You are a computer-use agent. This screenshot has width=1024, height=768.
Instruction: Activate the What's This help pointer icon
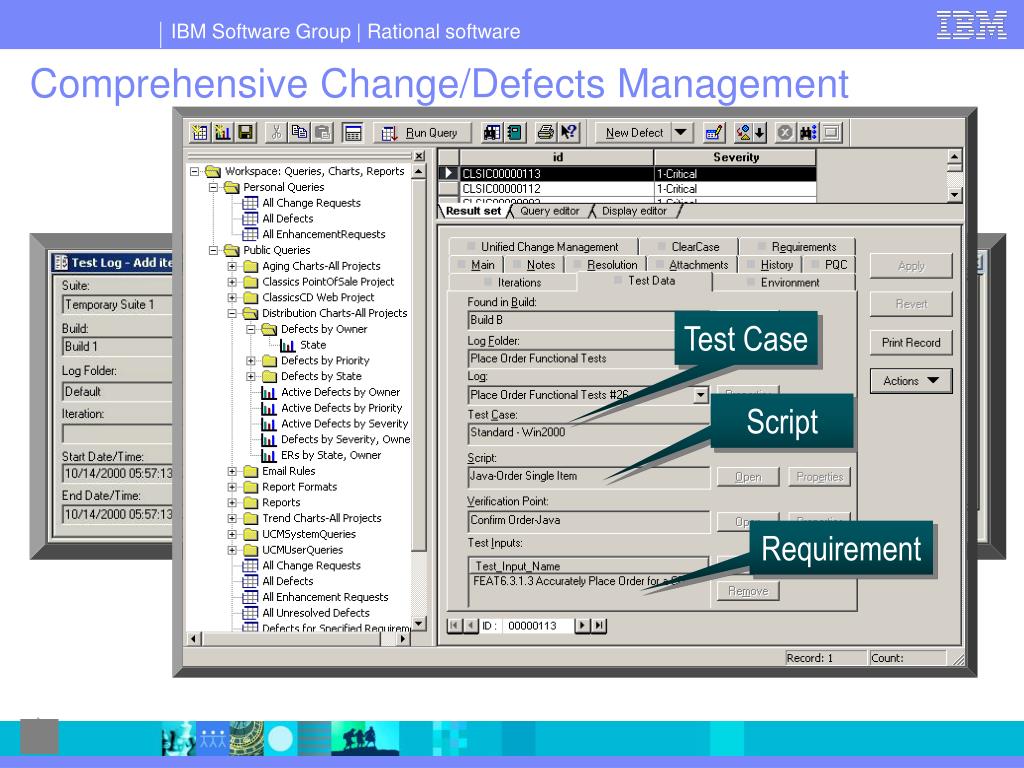(569, 133)
